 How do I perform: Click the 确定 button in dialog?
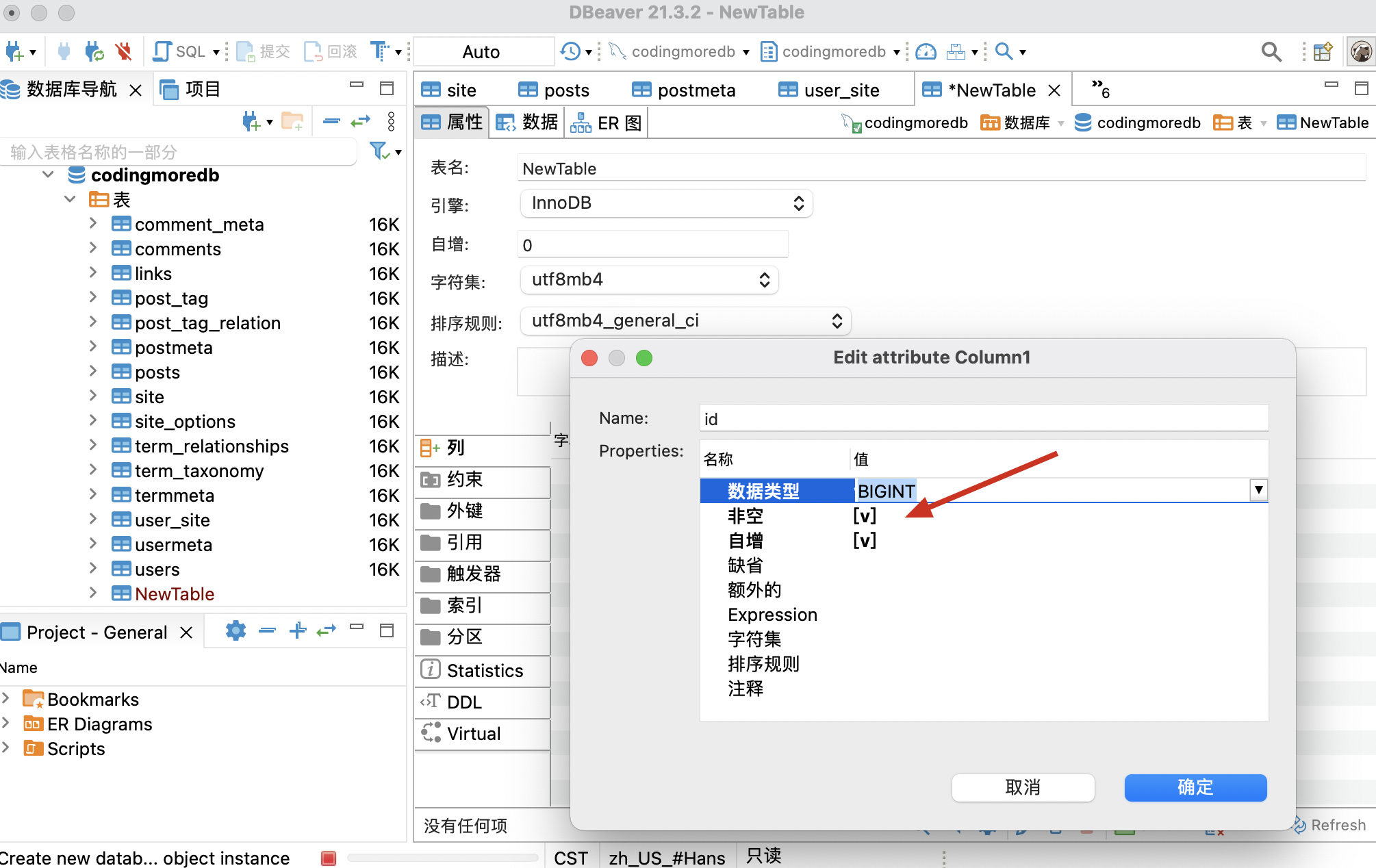(1195, 787)
